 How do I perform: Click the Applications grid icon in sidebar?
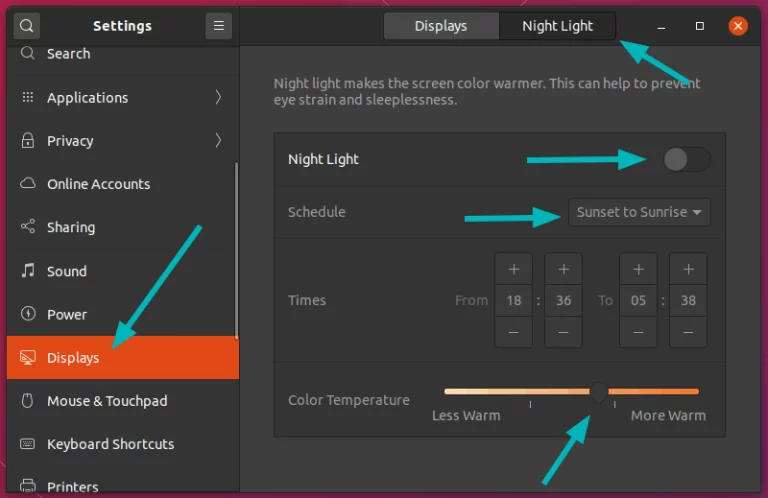[27, 98]
